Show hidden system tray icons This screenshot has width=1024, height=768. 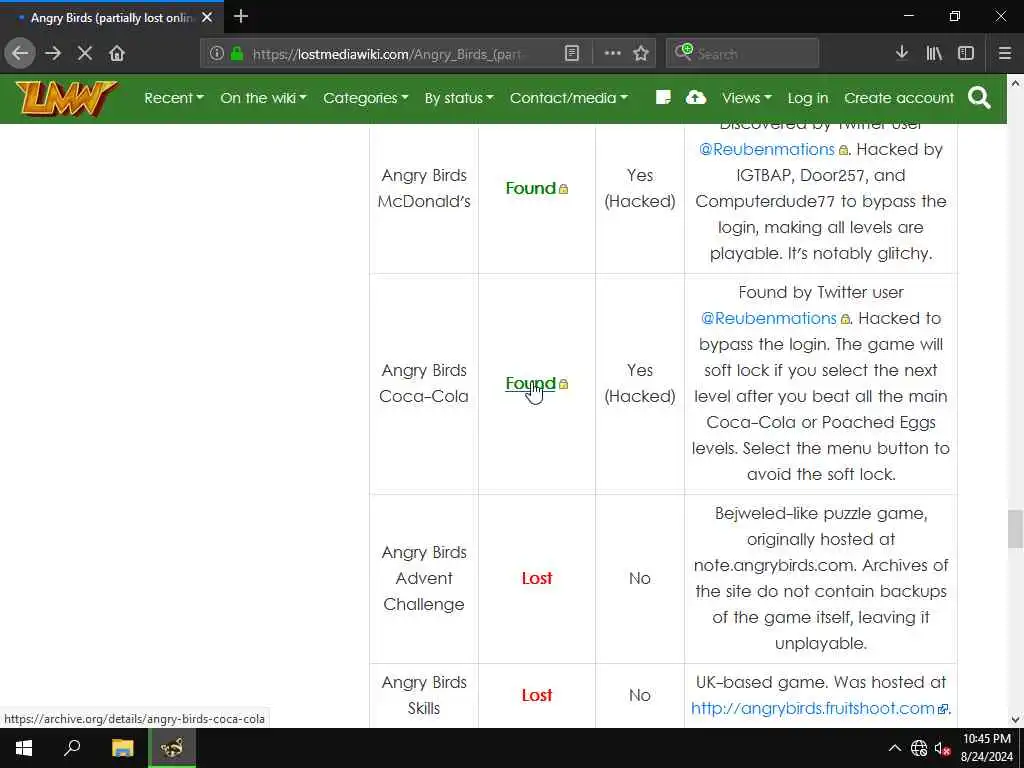pyautogui.click(x=895, y=748)
